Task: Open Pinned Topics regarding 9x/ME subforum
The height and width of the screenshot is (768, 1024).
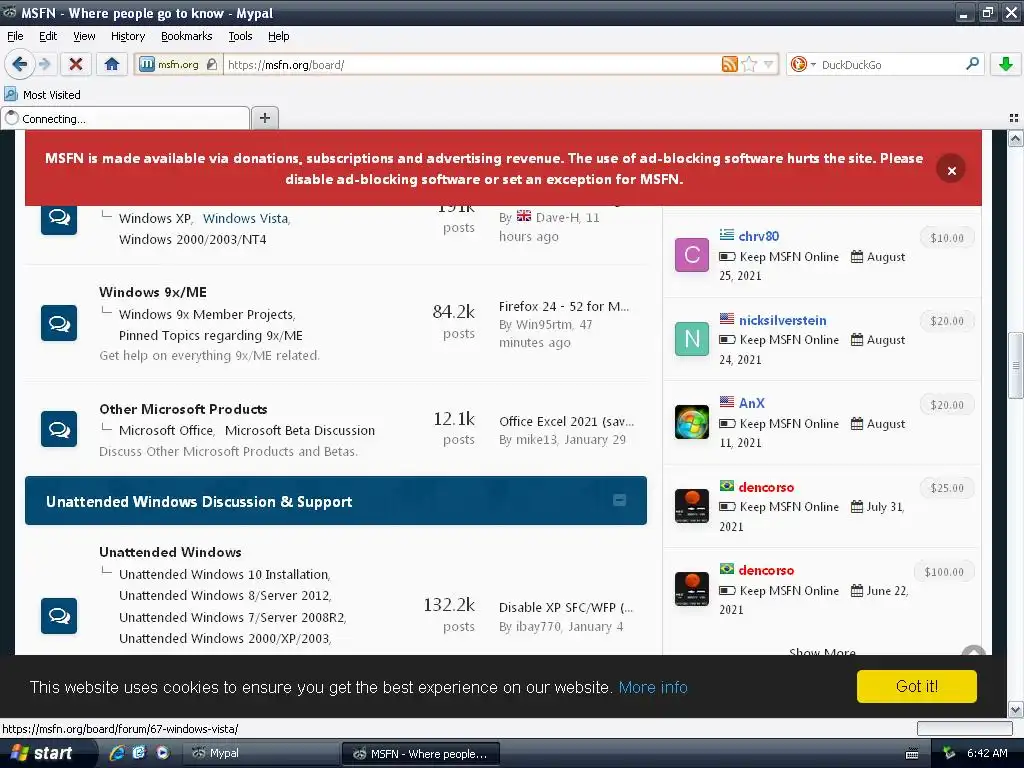Action: [210, 335]
